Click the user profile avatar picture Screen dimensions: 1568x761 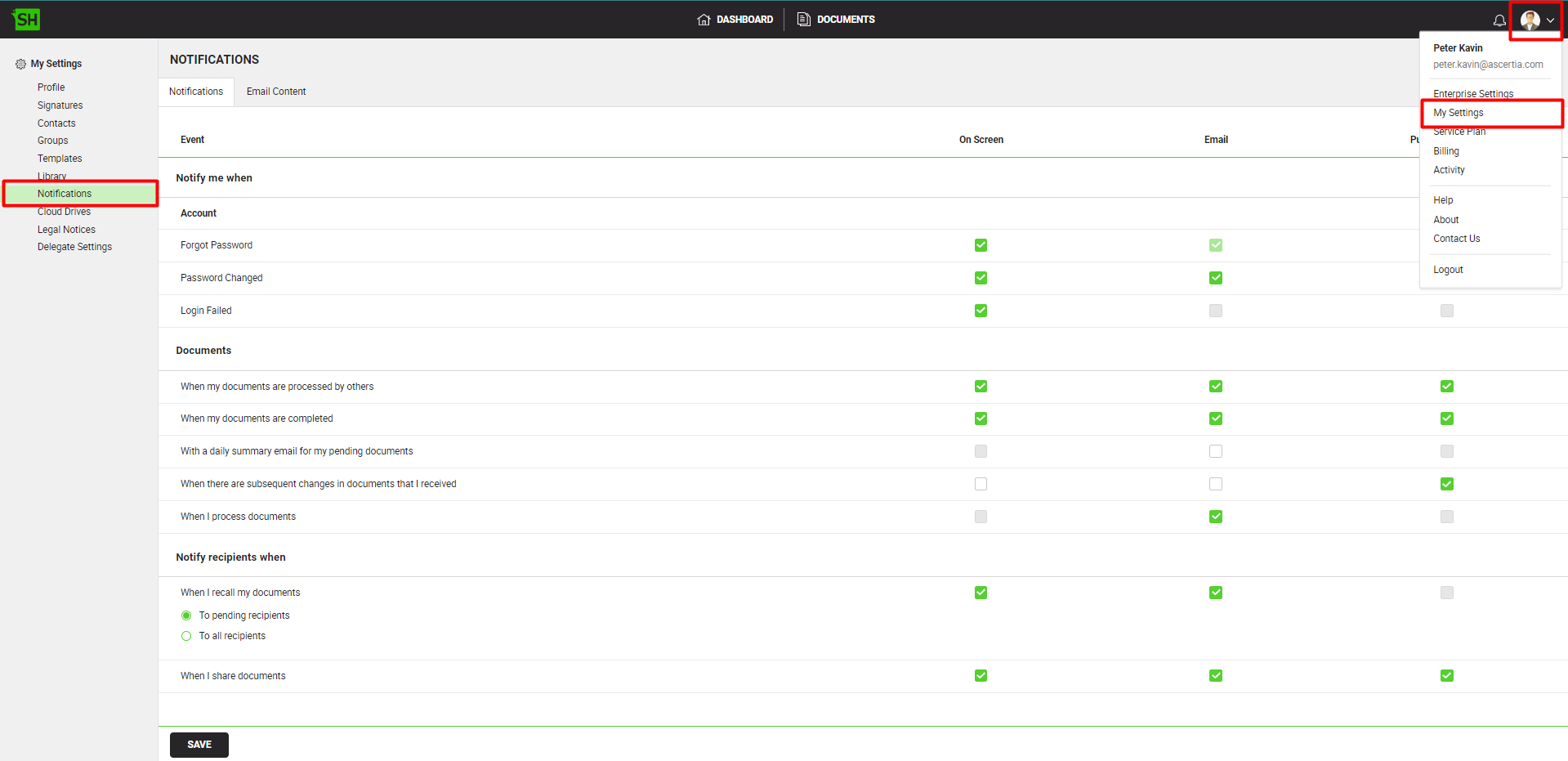coord(1530,20)
